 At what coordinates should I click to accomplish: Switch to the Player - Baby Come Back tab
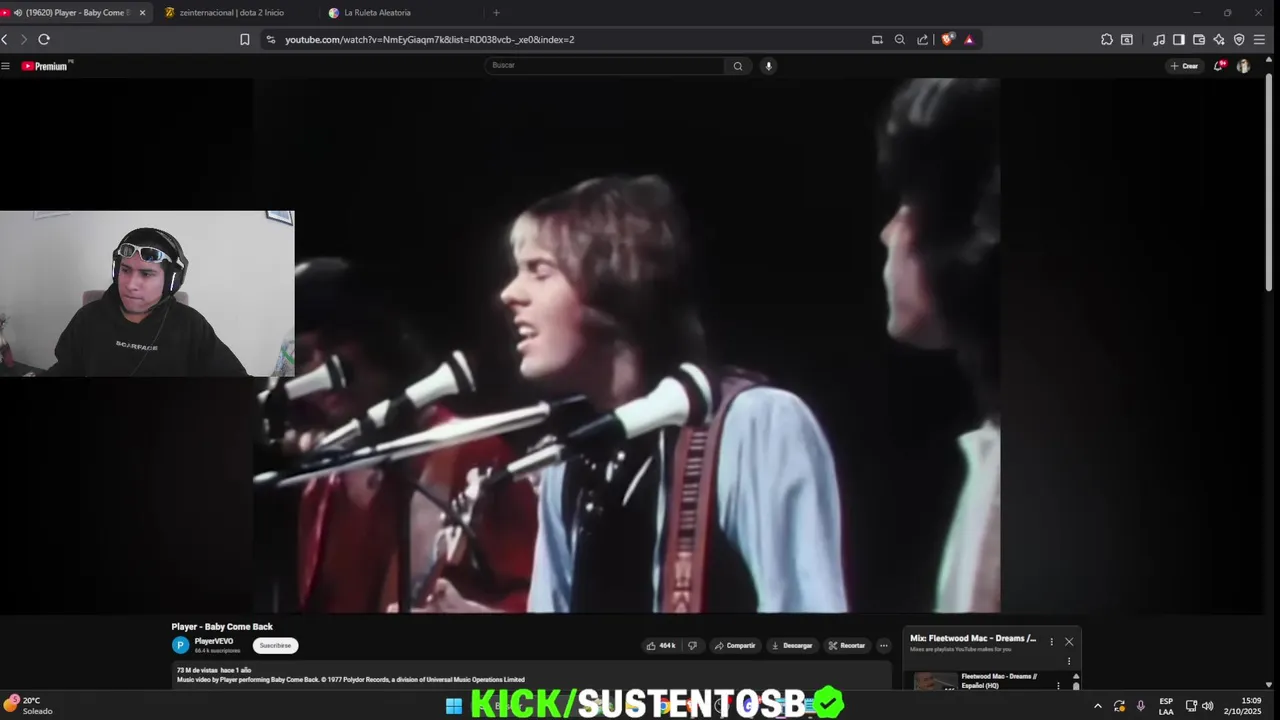click(78, 13)
